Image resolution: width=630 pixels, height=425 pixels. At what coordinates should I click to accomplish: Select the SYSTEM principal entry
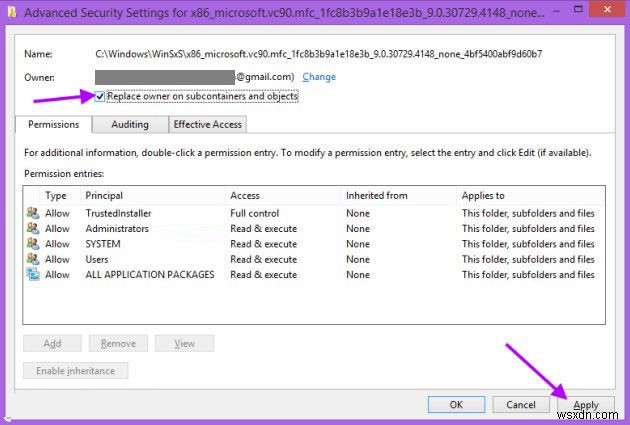(103, 244)
